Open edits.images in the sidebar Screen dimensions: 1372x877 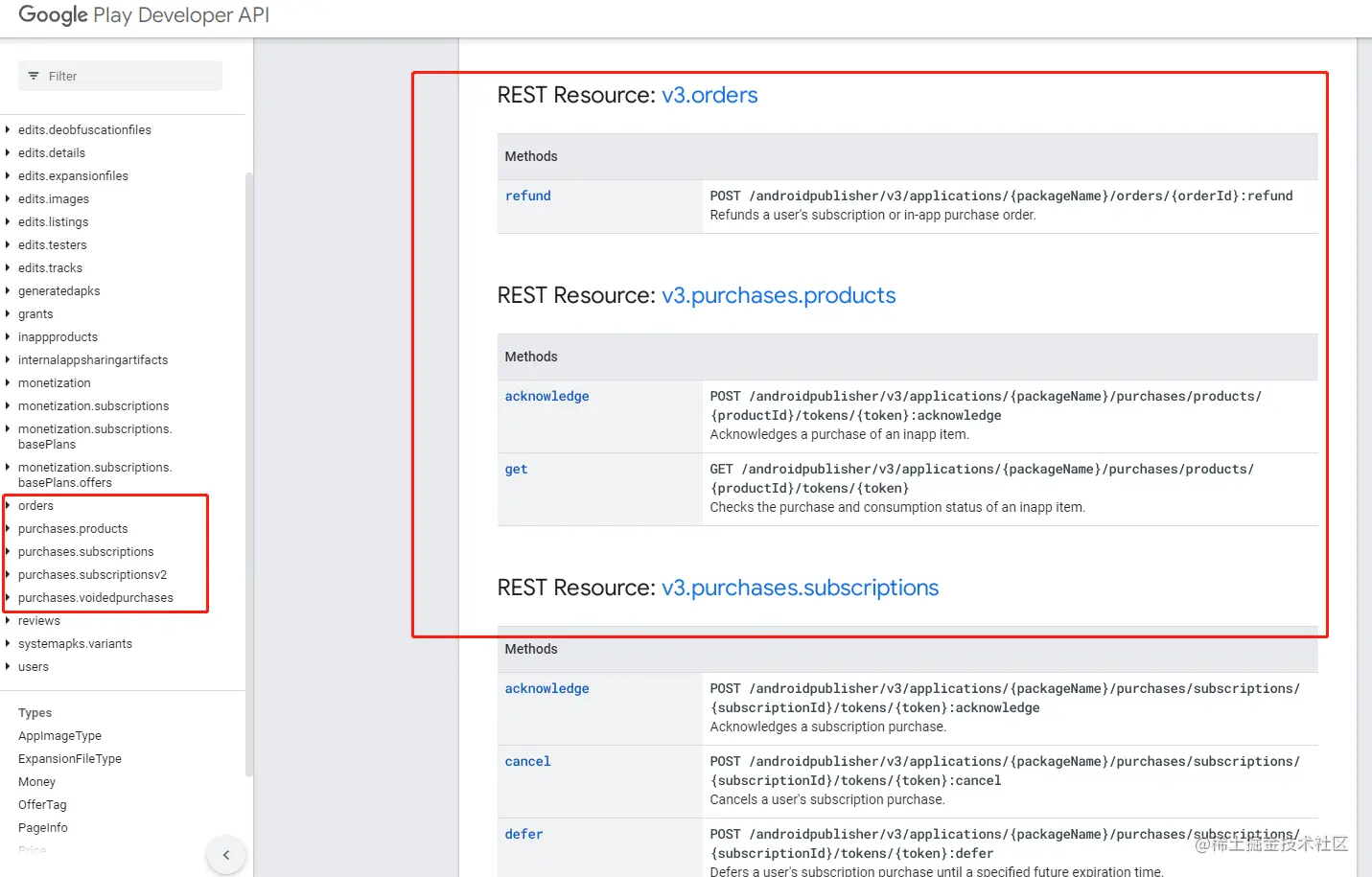click(x=54, y=198)
